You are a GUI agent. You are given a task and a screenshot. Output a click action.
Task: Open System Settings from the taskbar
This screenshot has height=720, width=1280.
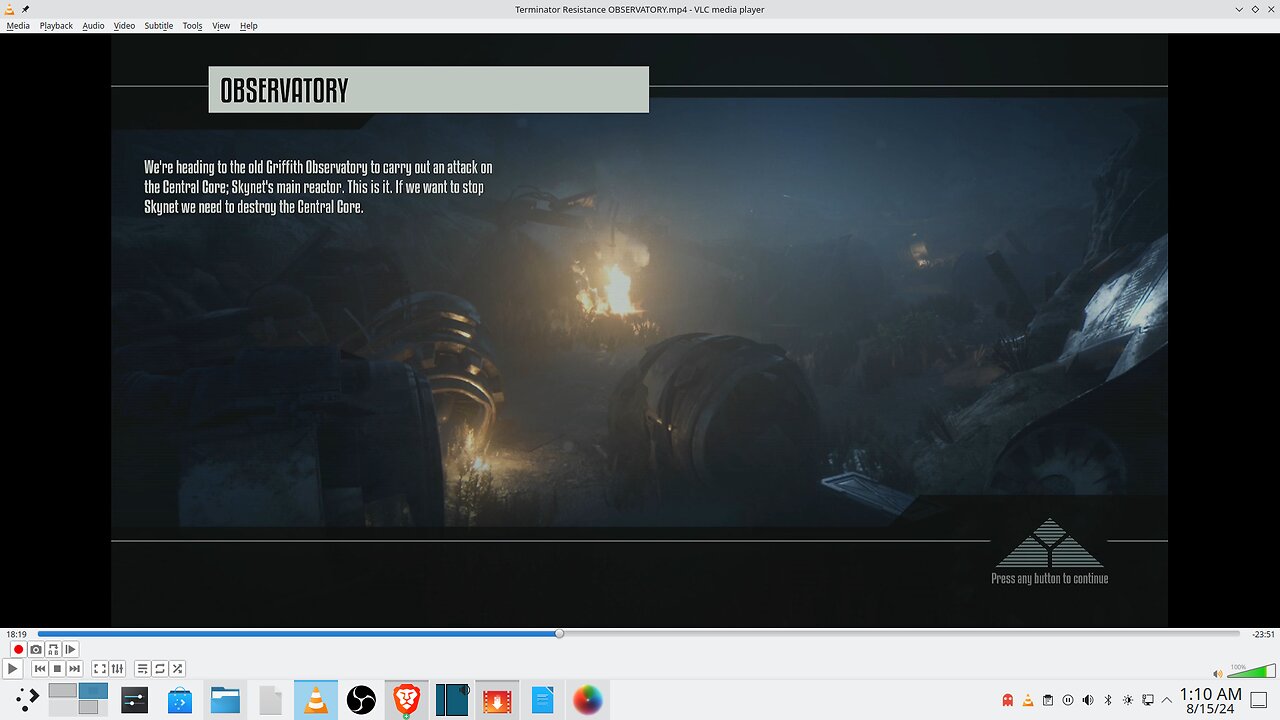click(134, 699)
